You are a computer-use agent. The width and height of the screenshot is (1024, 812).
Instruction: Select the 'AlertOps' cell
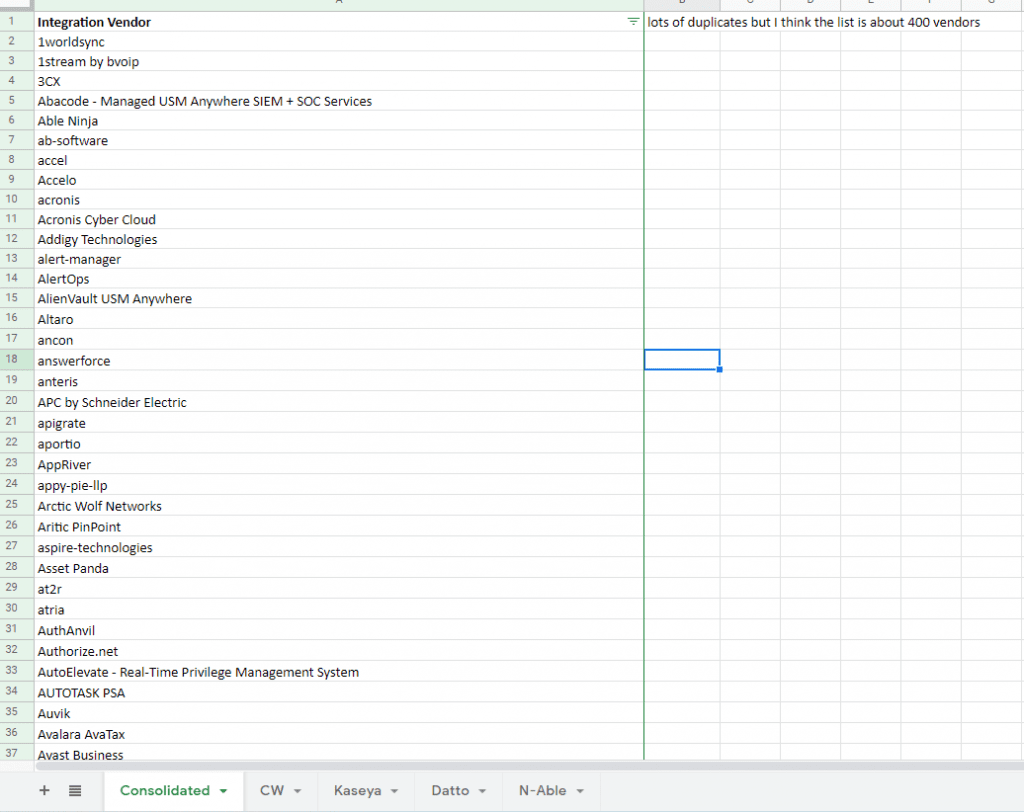point(339,278)
